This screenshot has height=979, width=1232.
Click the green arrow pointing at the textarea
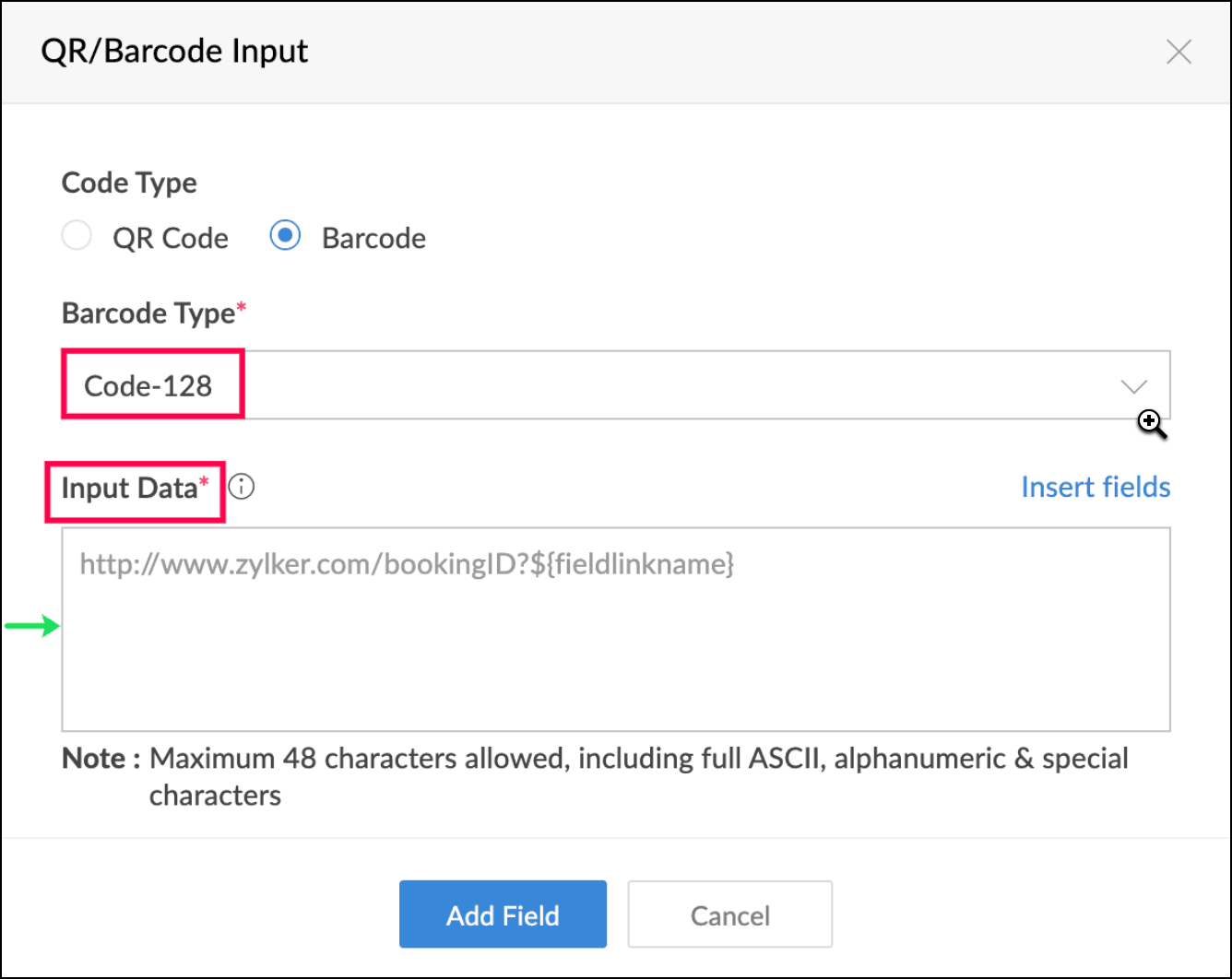[x=31, y=627]
